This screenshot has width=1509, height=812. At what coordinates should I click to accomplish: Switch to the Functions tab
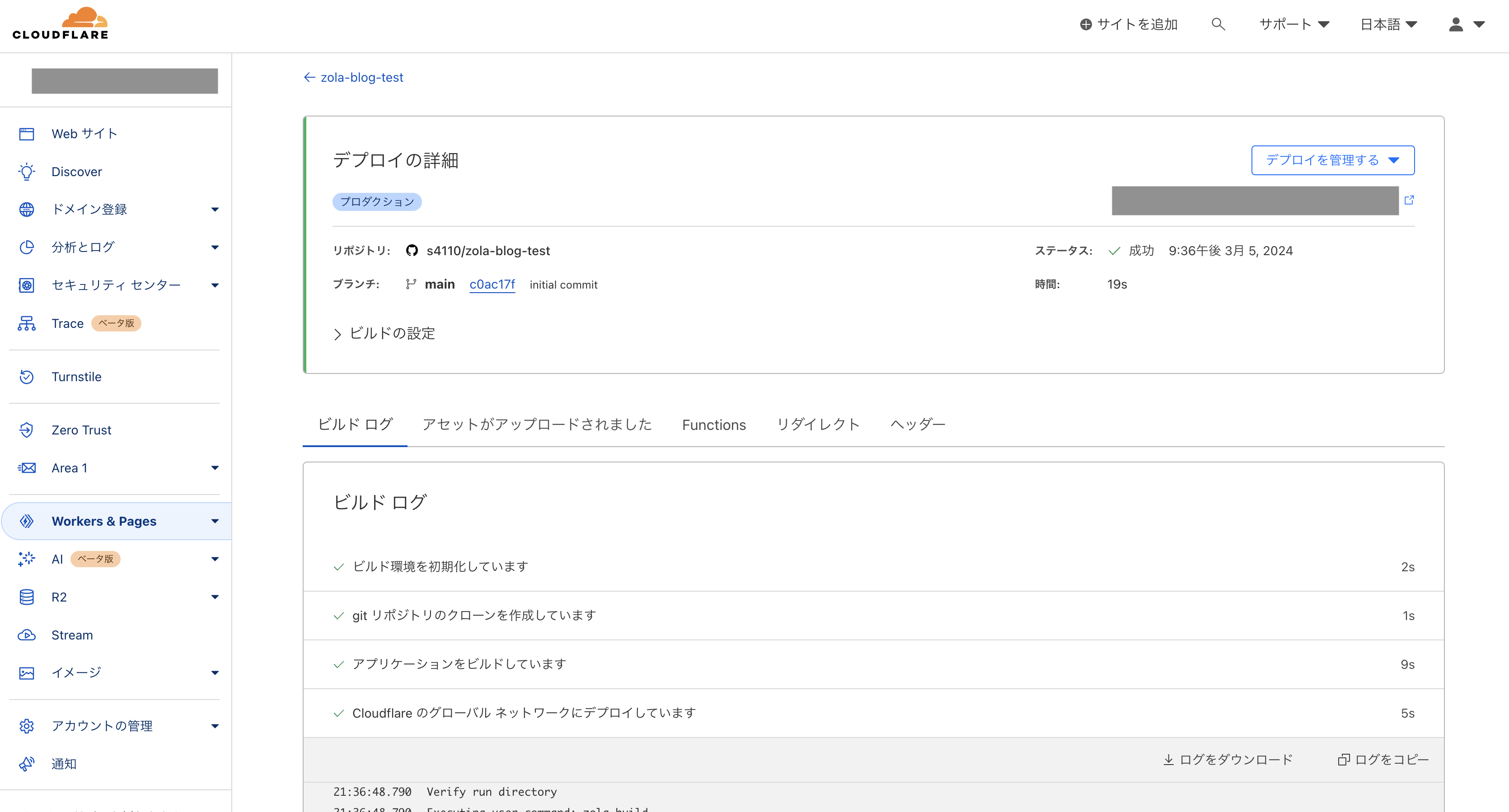[x=713, y=425]
